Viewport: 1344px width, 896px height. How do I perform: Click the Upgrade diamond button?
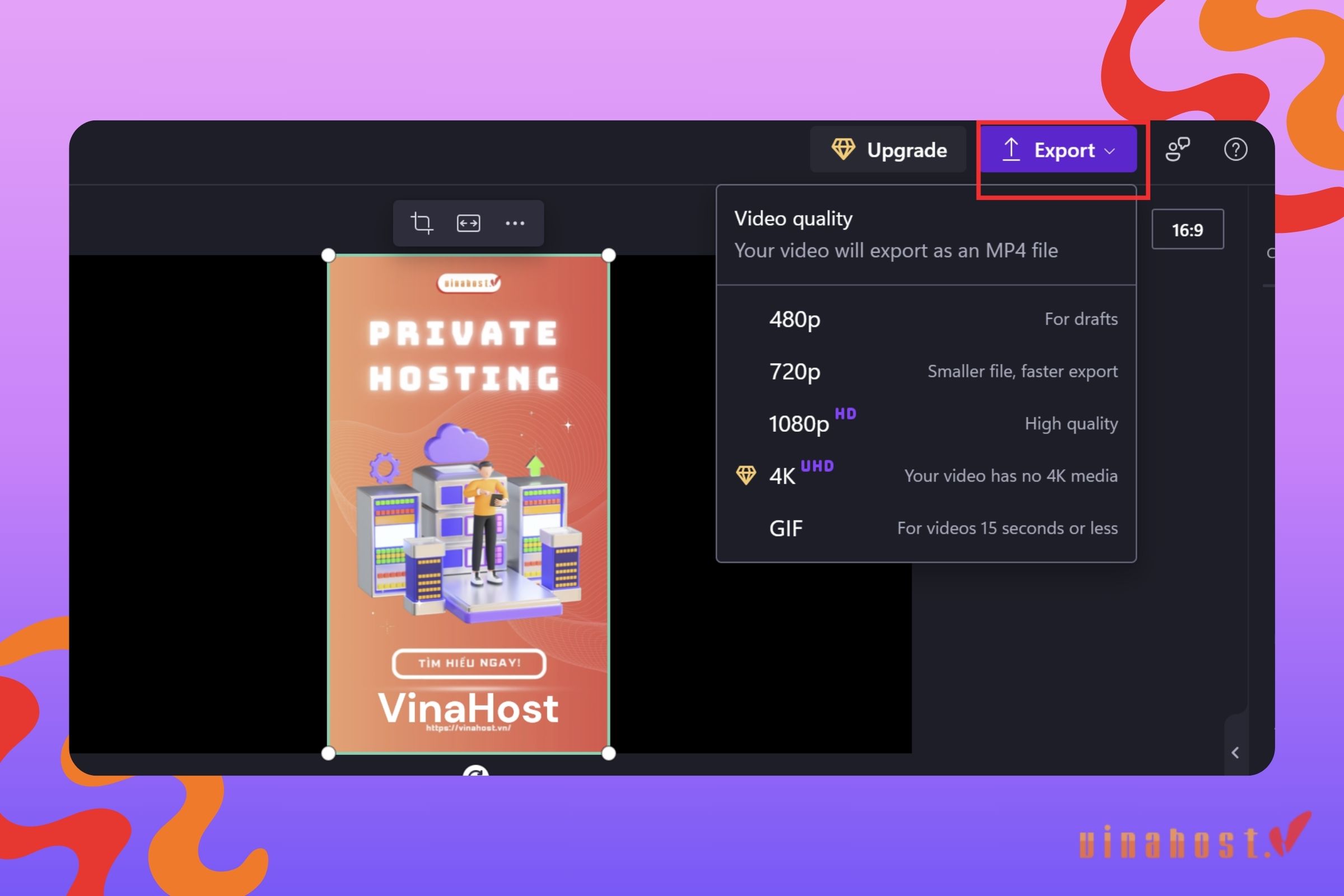click(888, 150)
